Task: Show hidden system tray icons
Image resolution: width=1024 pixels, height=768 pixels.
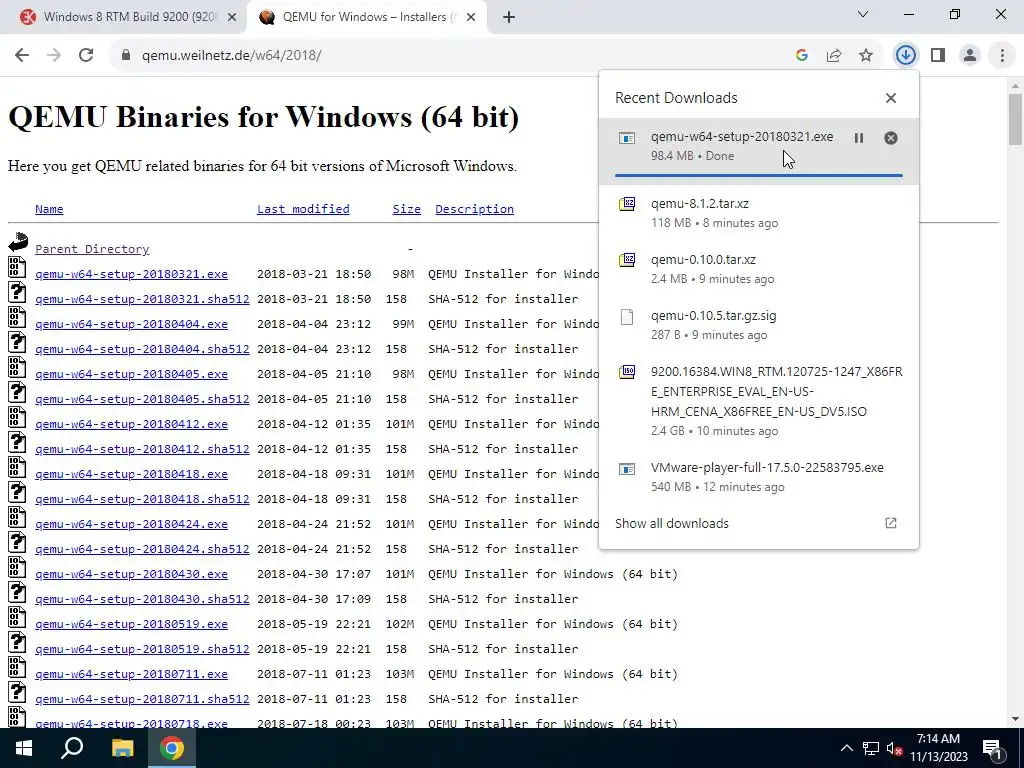Action: click(846, 748)
